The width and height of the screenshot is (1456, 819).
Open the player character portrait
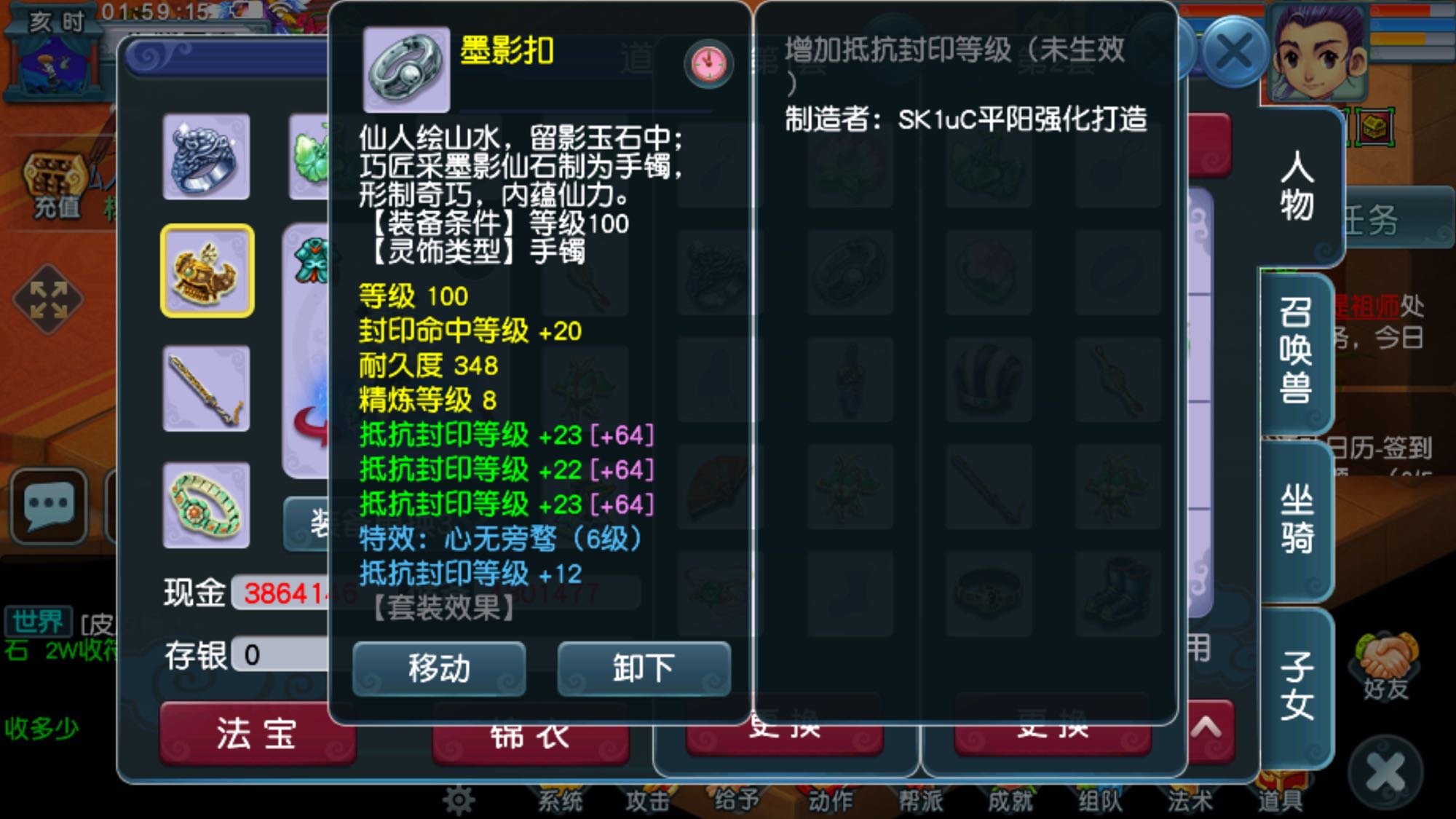(x=1318, y=54)
